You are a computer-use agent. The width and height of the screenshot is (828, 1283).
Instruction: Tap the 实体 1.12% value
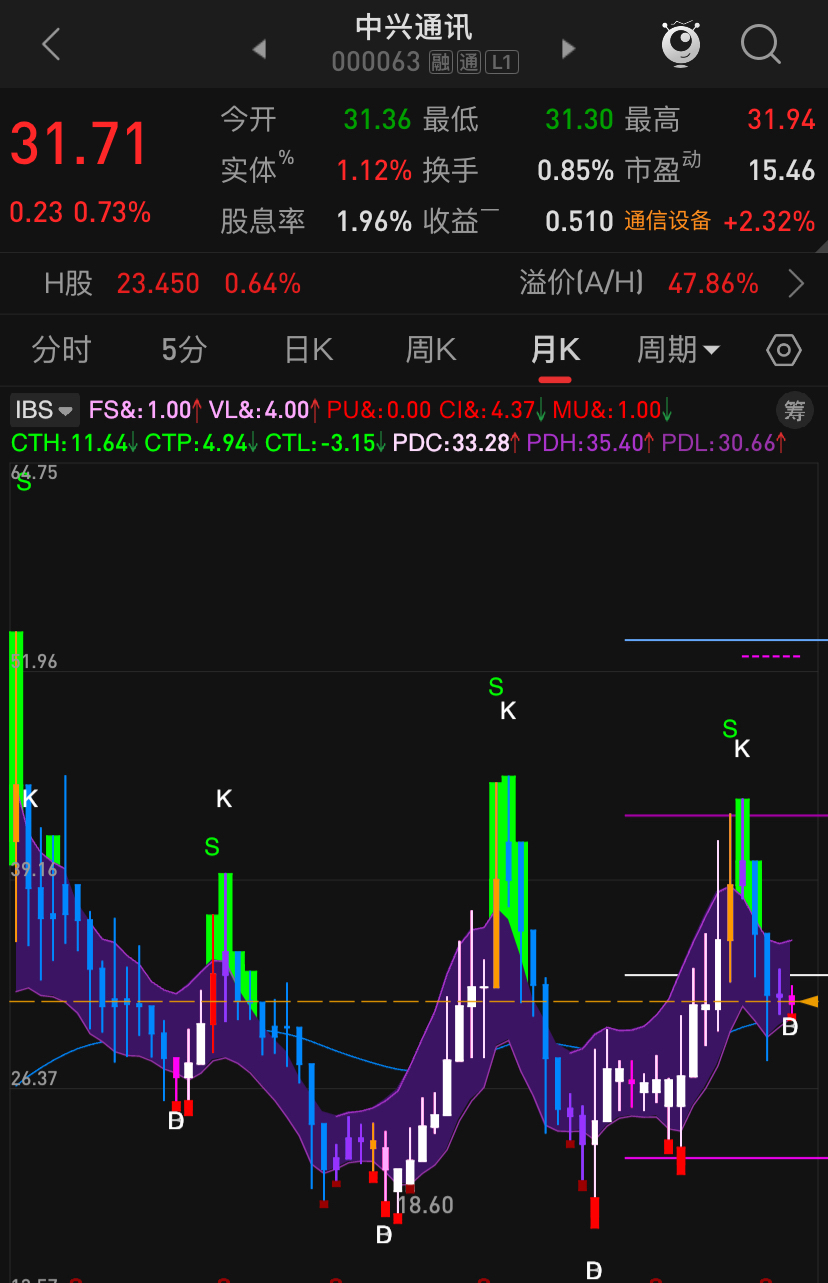(374, 171)
